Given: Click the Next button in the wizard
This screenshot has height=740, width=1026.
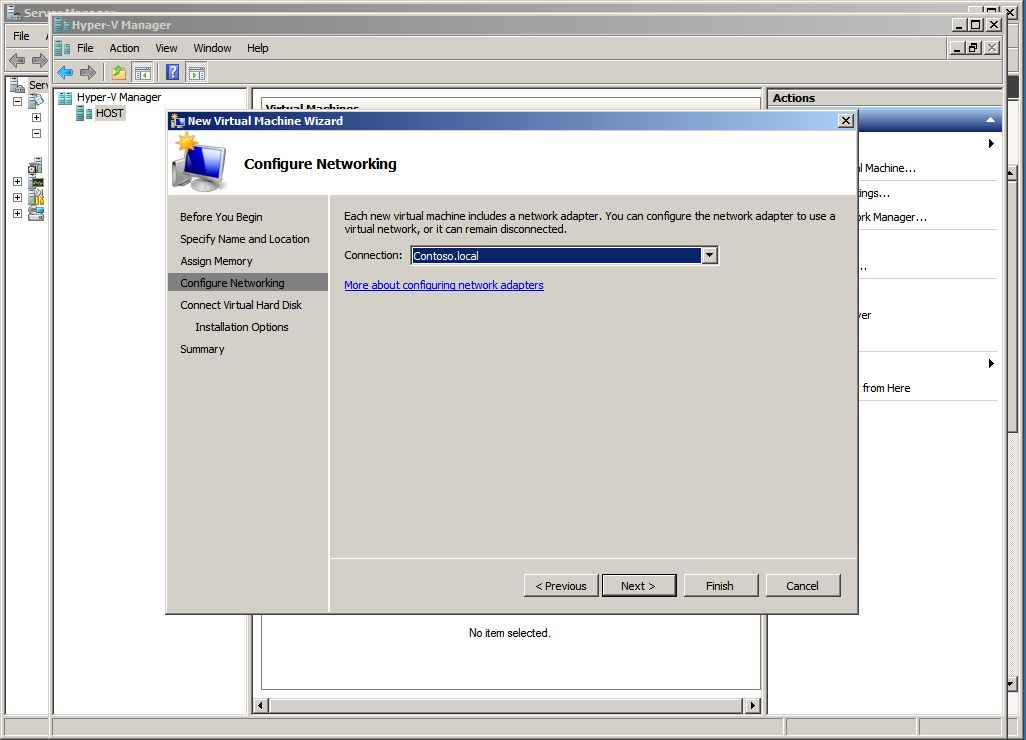Looking at the screenshot, I should 639,586.
